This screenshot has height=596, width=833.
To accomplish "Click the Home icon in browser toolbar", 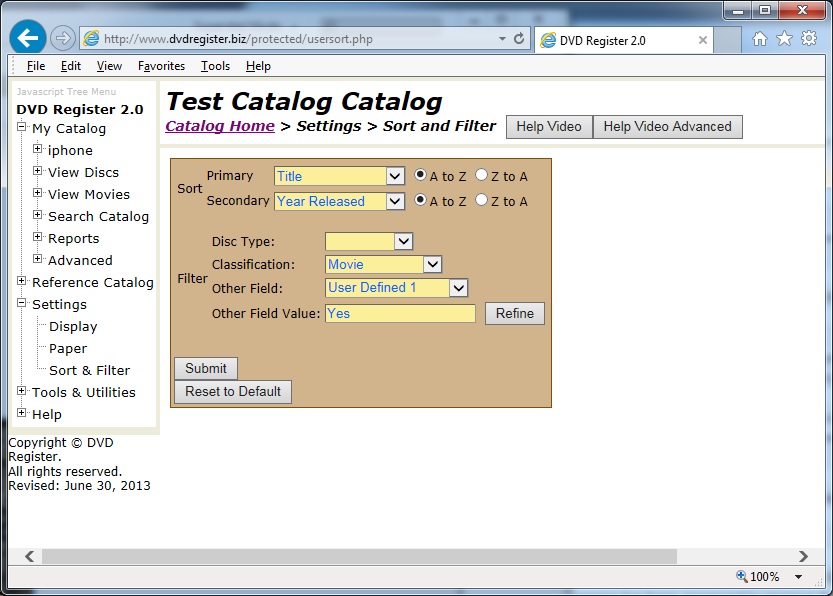I will point(760,38).
